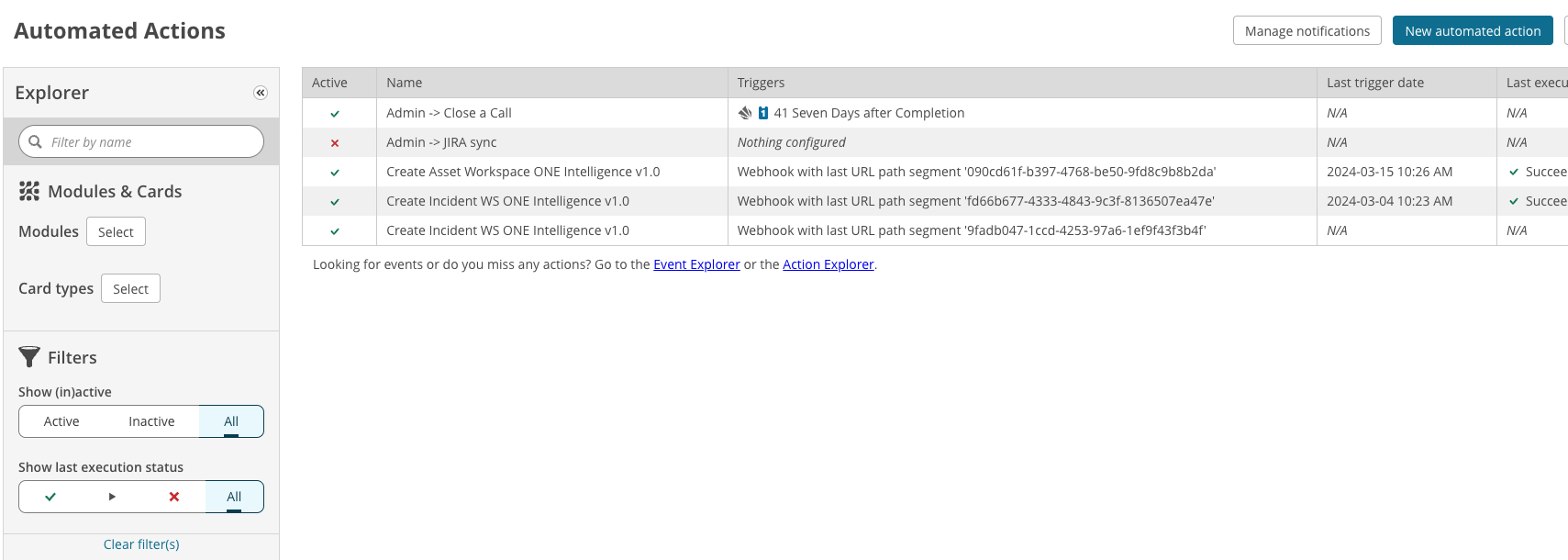Click the Filters funnel icon
1568x560 pixels.
(28, 357)
